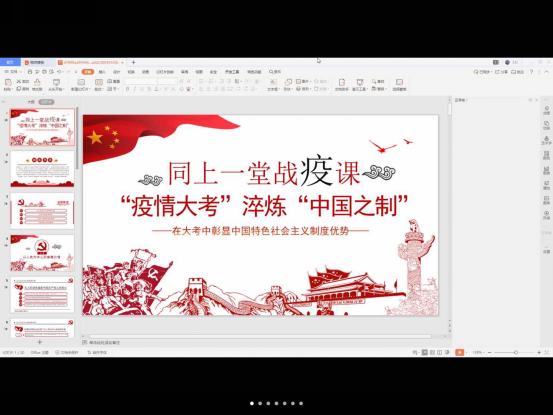Click the Undo arrow icon

[59, 72]
